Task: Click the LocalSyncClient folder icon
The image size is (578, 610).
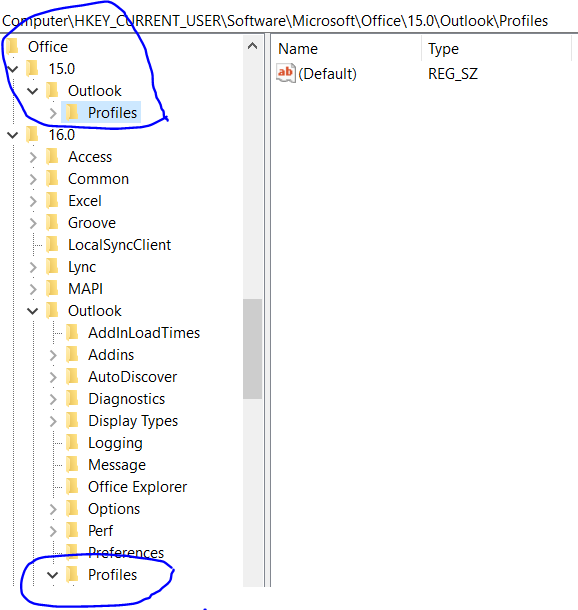Action: pyautogui.click(x=53, y=245)
